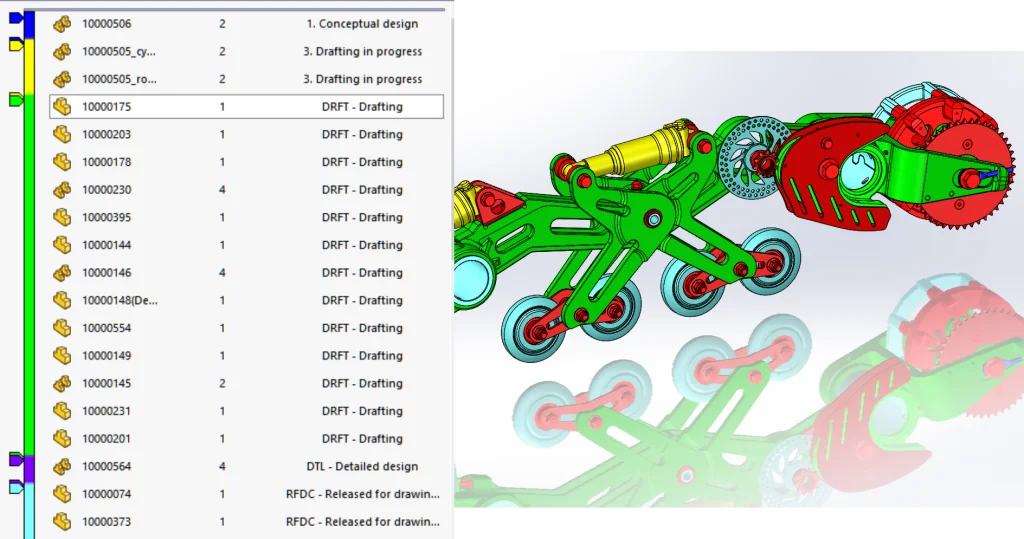Select the 10000564 part number
Screen dimensions: 1024x539
coord(106,466)
